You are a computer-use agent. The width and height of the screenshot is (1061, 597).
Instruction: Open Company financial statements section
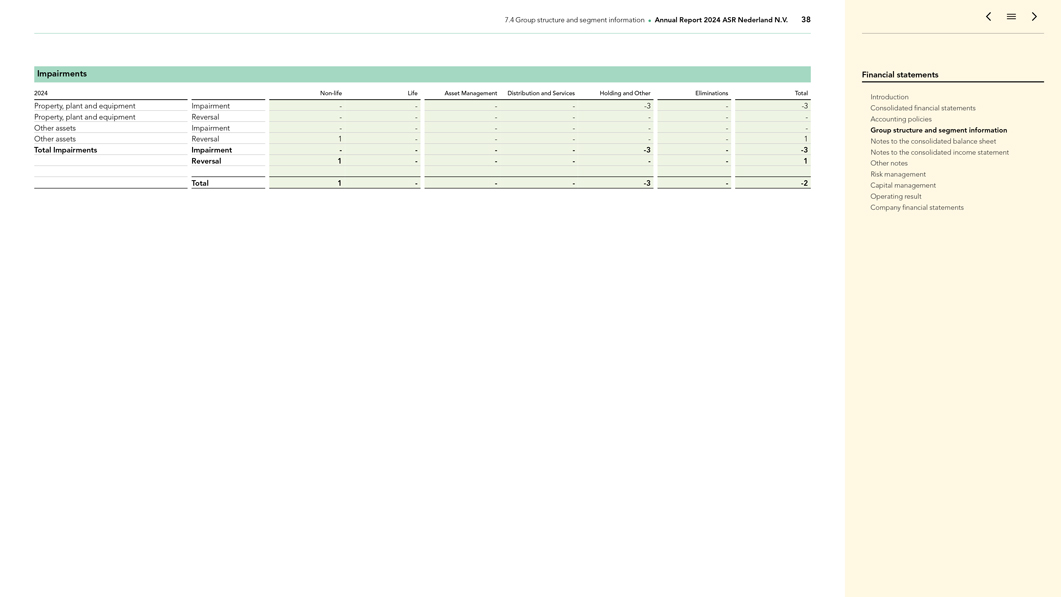(917, 208)
